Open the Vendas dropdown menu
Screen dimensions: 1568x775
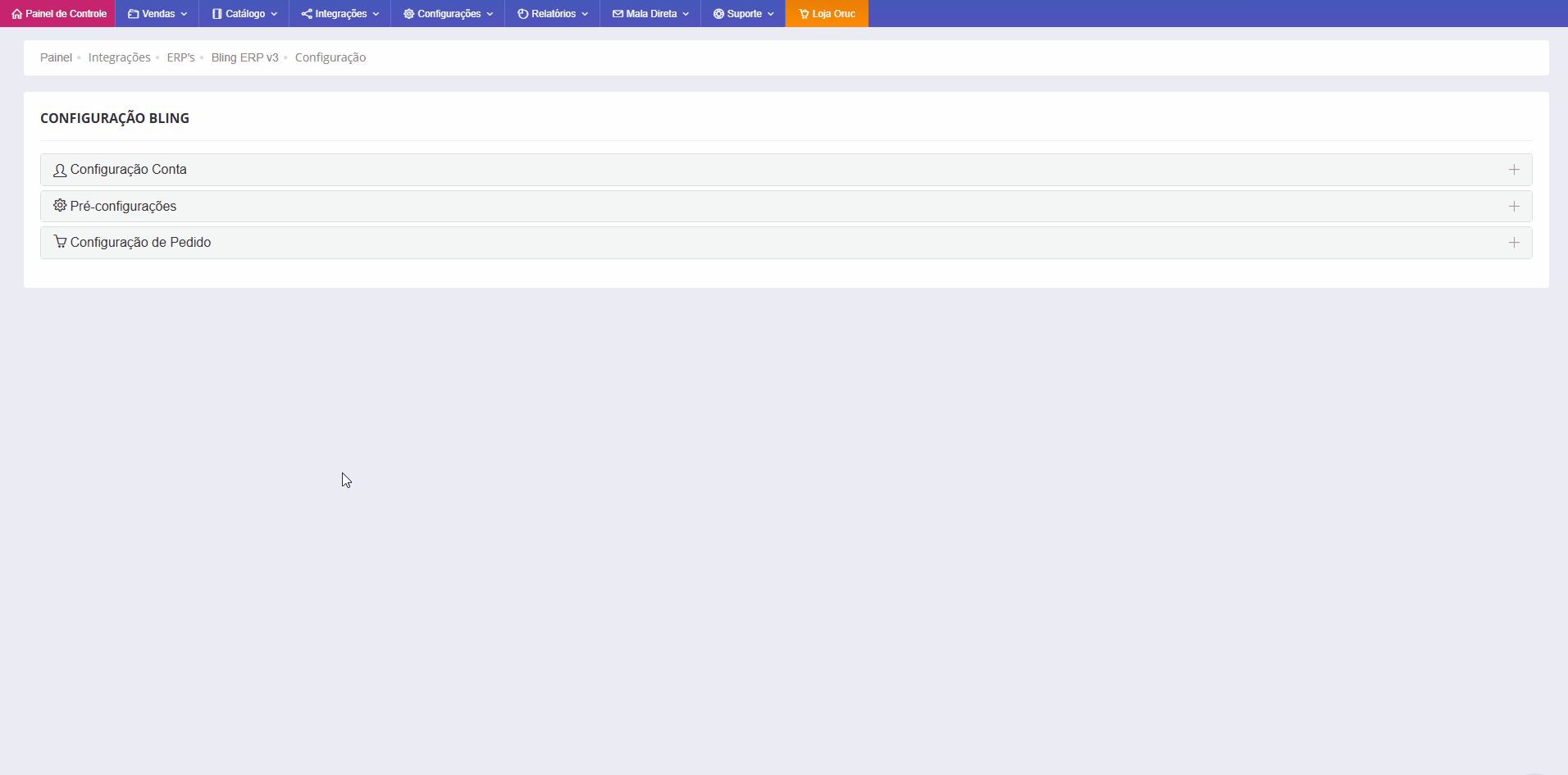tap(157, 14)
